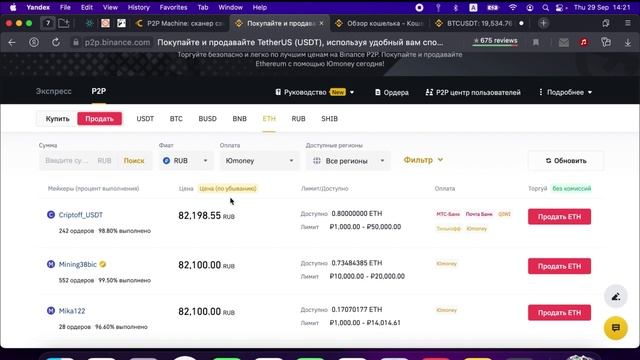Click the Wi-Fi status icon

[513, 7]
